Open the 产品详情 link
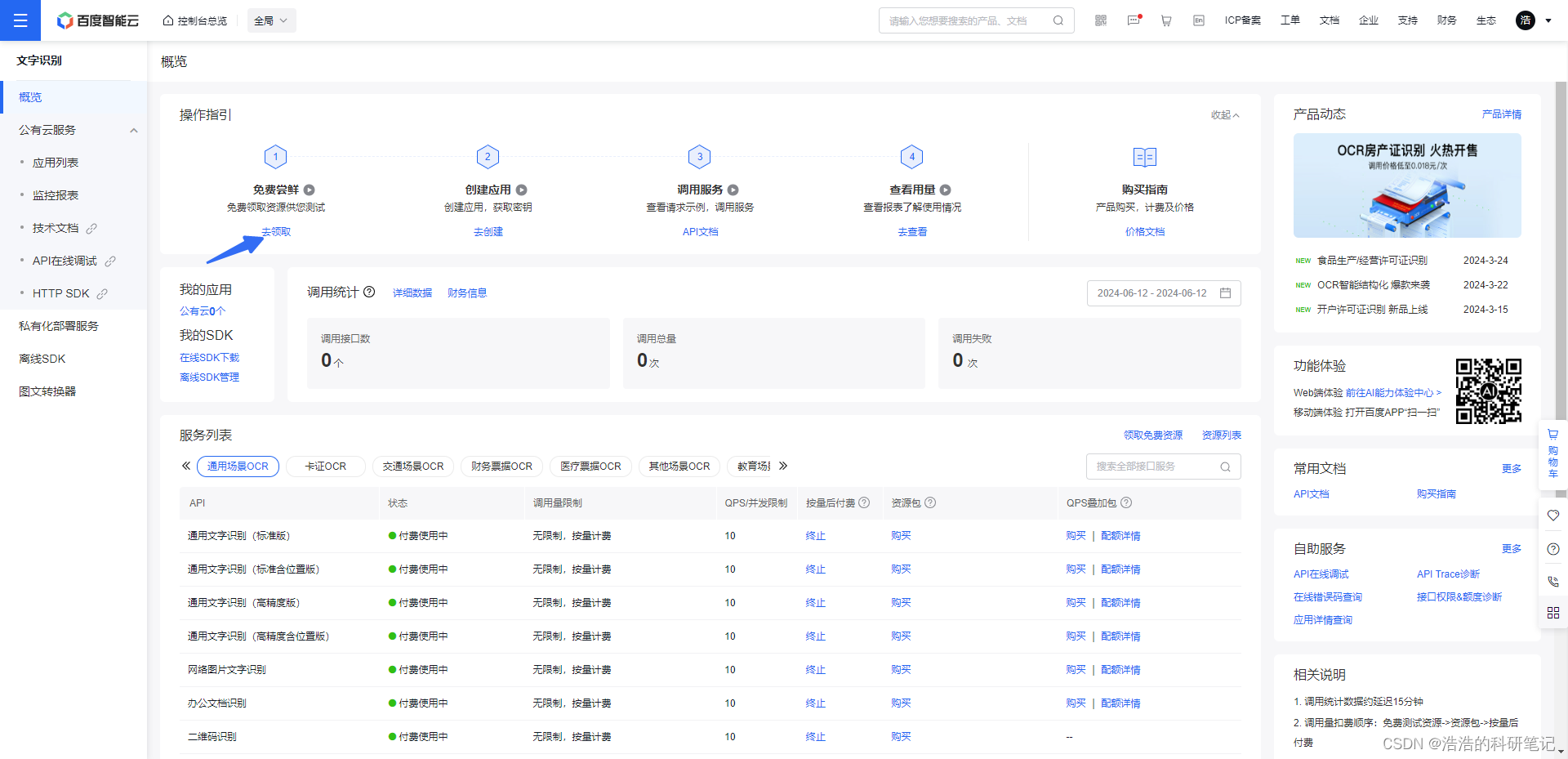 (1502, 114)
